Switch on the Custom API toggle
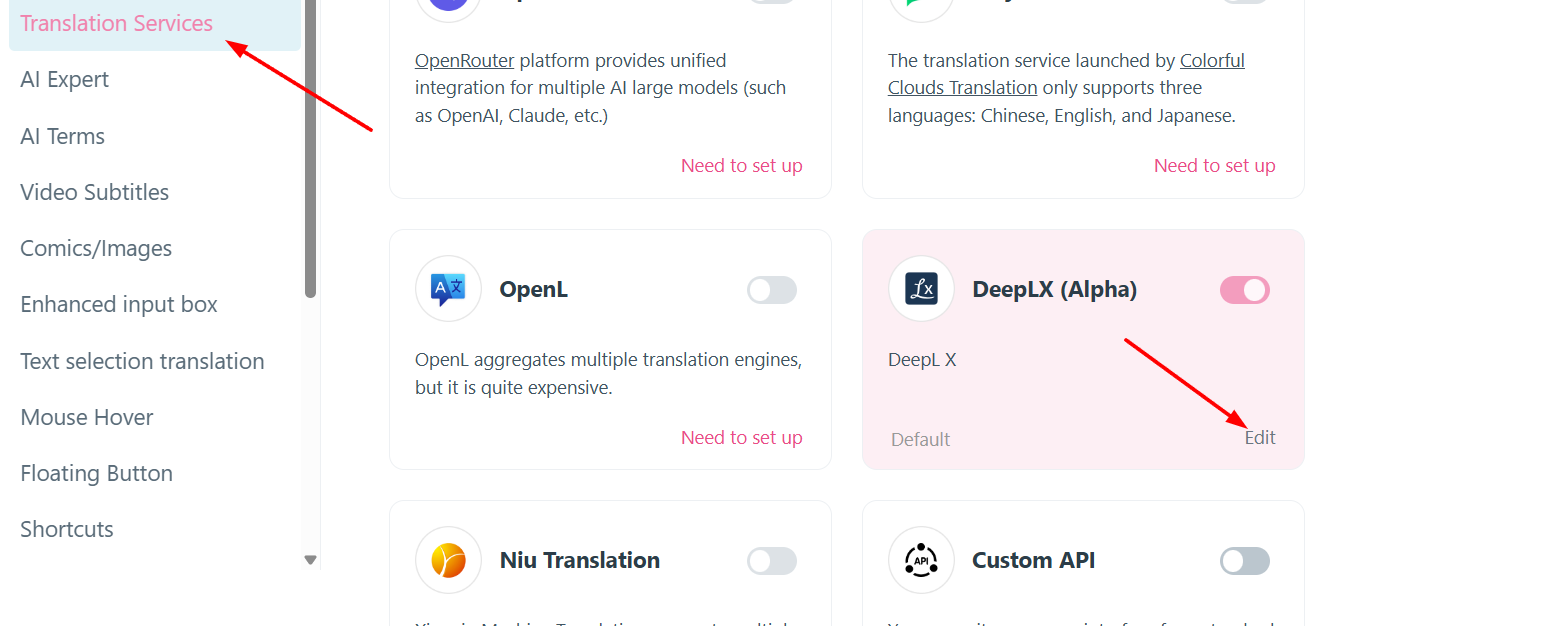The width and height of the screenshot is (1564, 626). click(x=1245, y=561)
